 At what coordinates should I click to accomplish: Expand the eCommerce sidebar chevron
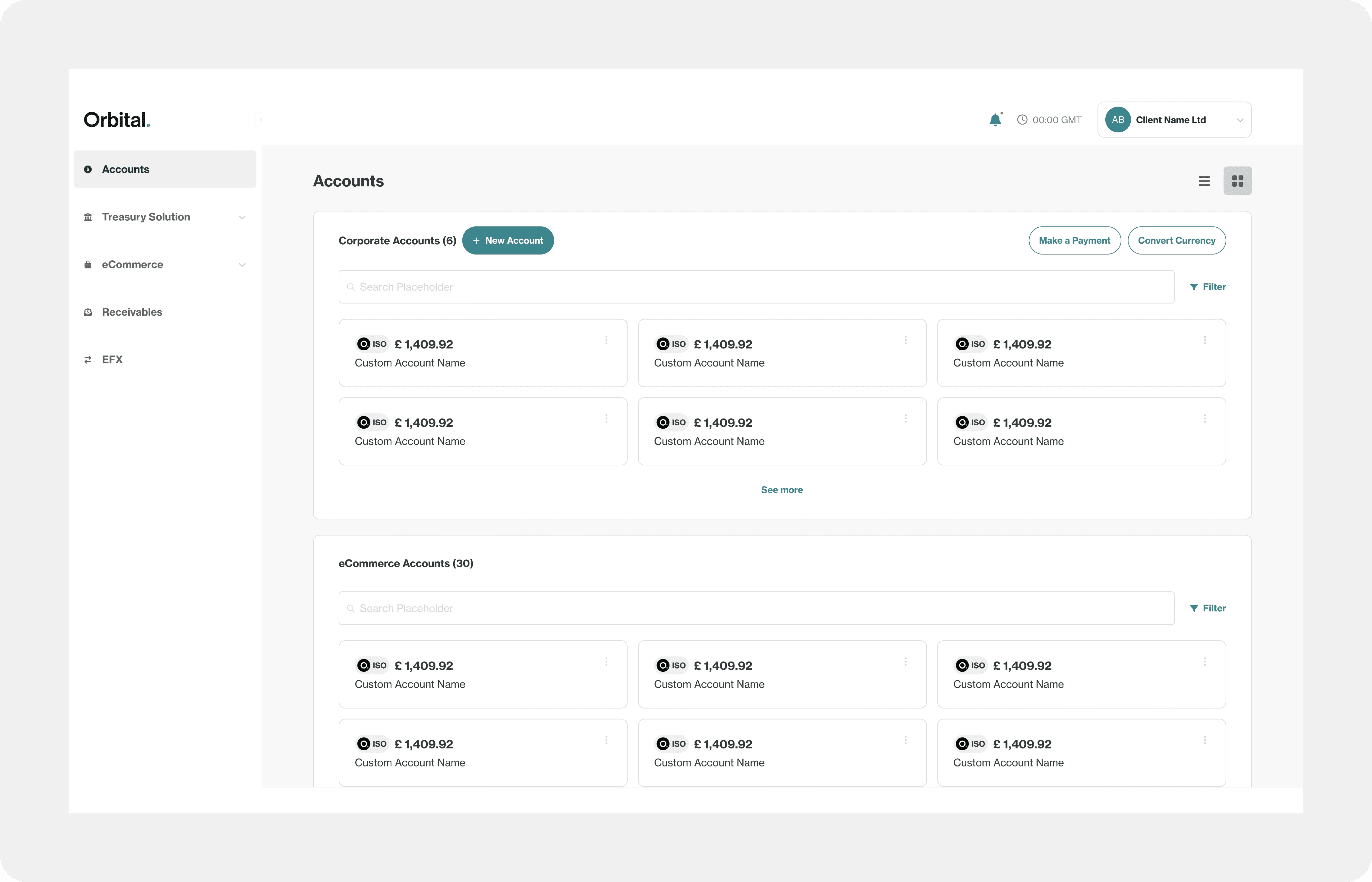pos(242,265)
